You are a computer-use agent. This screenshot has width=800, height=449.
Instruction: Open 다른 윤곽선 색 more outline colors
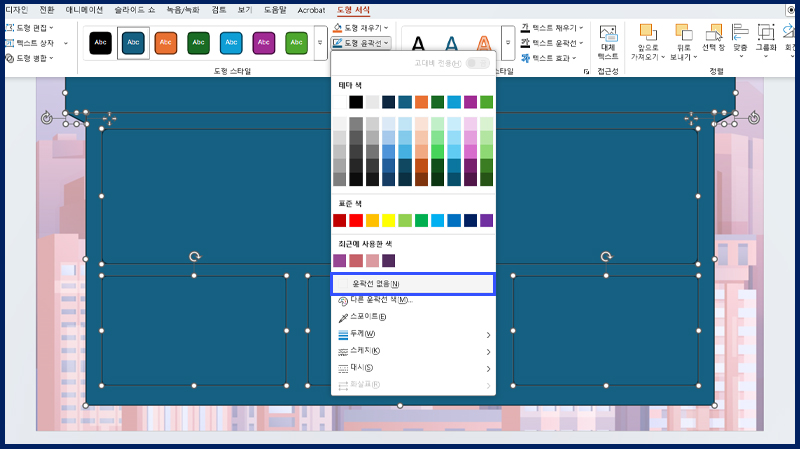tap(413, 300)
